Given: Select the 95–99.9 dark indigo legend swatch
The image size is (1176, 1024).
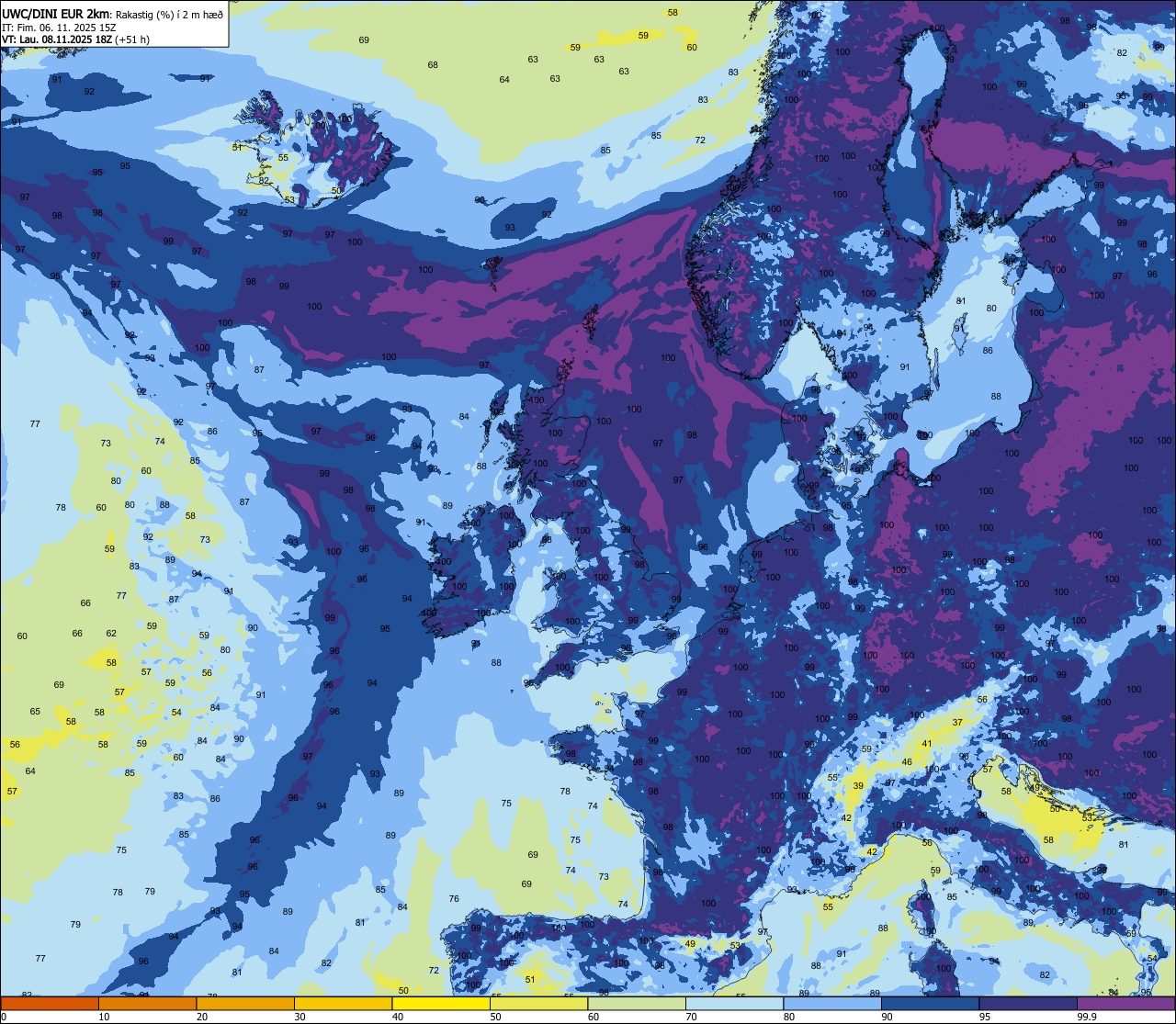Looking at the screenshot, I should [x=1028, y=1003].
